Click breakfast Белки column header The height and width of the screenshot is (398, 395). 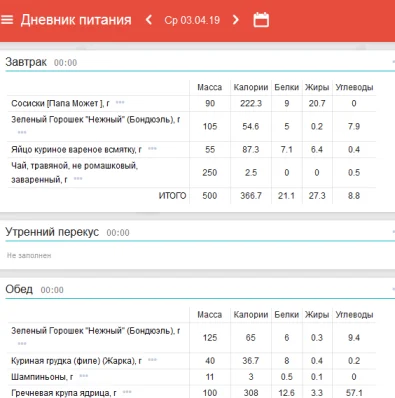287,87
